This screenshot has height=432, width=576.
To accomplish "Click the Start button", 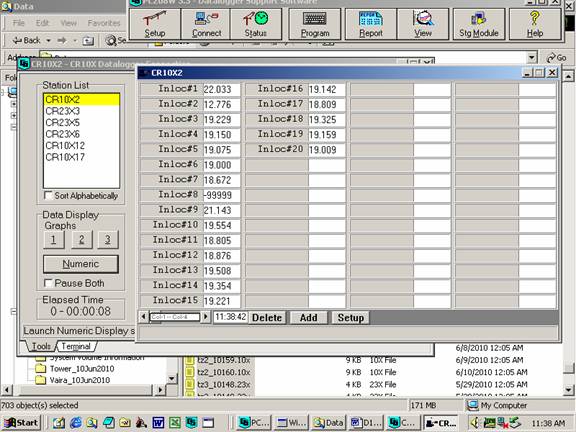I will (x=21, y=422).
